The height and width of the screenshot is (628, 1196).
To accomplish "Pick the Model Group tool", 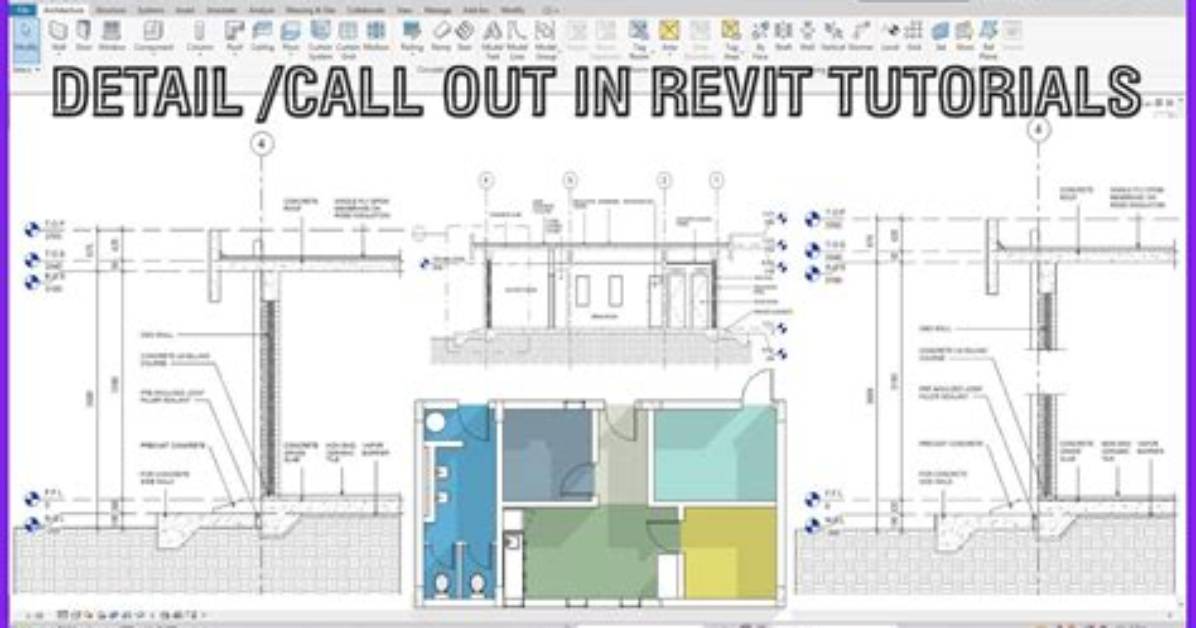I will point(545,38).
